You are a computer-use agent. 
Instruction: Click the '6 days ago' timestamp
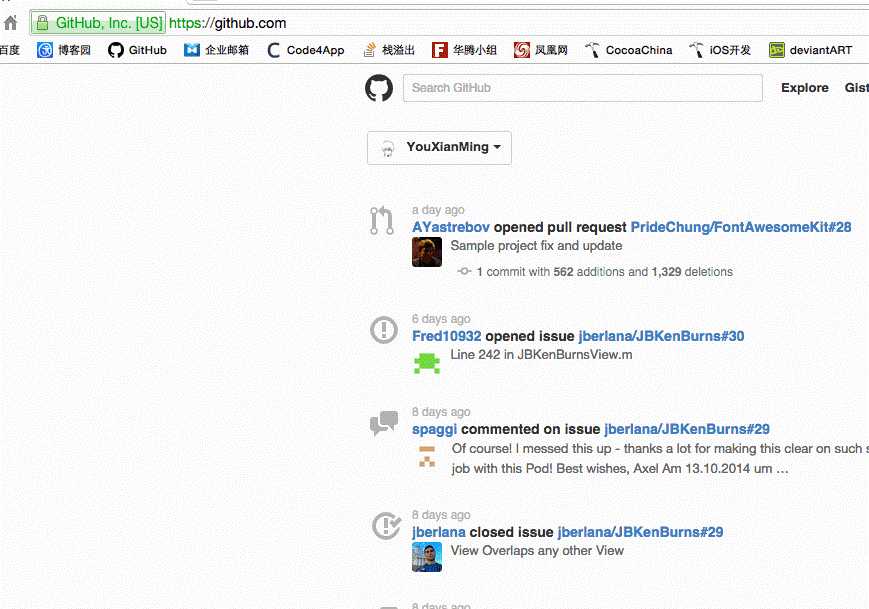(x=441, y=319)
